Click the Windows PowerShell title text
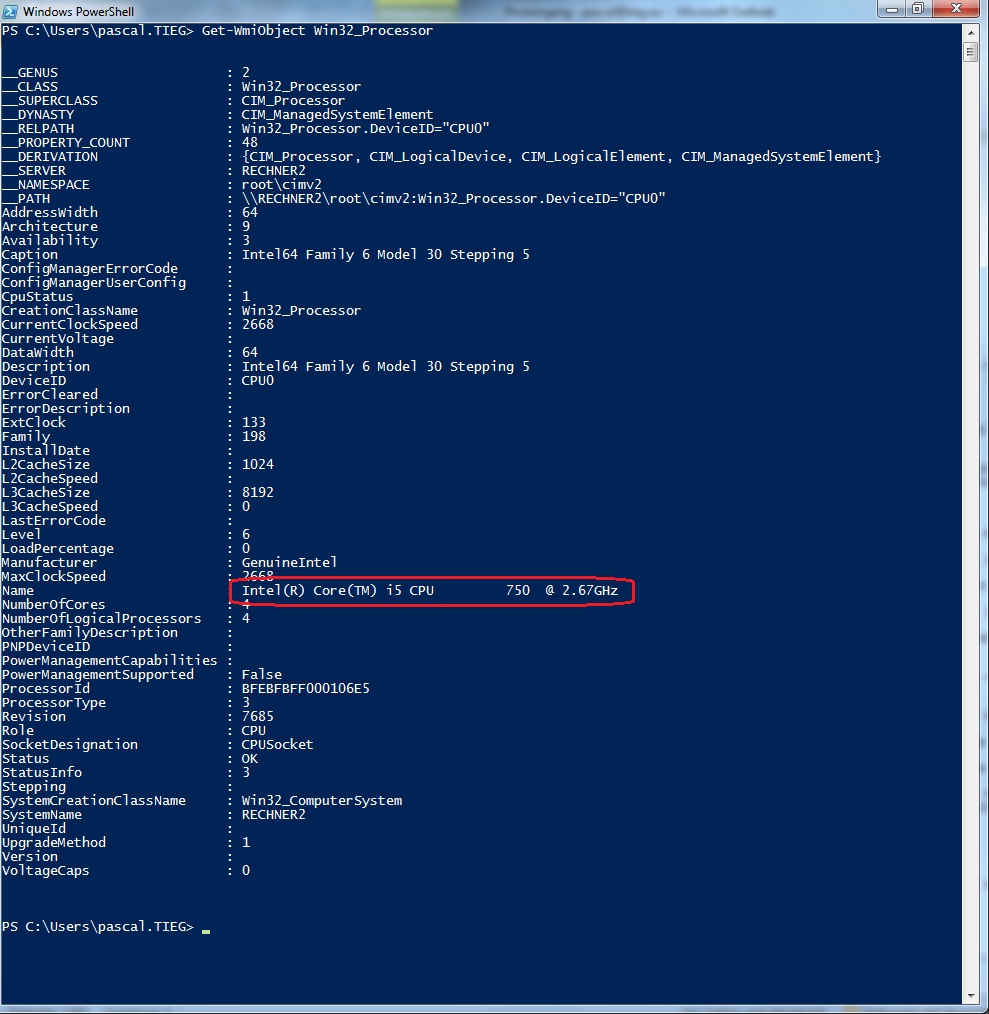Viewport: 989px width, 1014px height. 78,12
